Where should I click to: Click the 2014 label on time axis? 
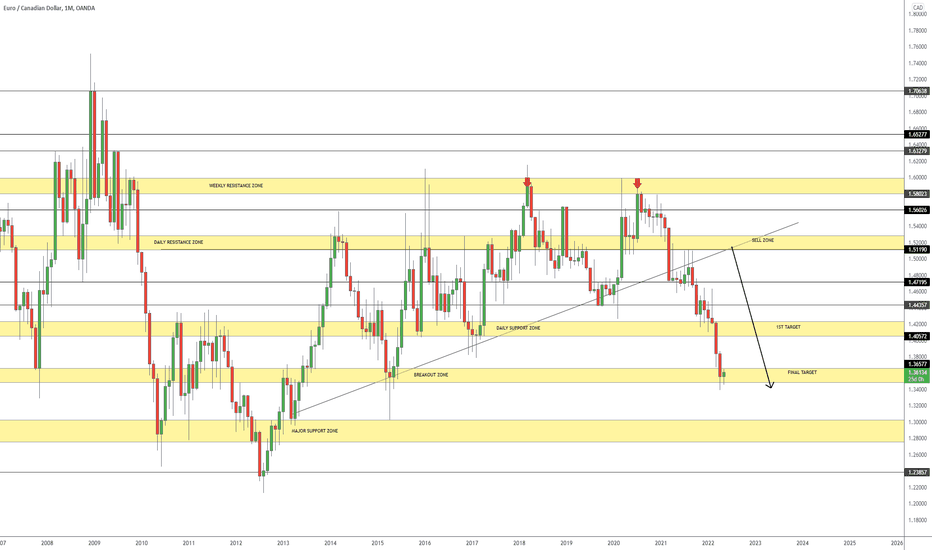(330, 543)
